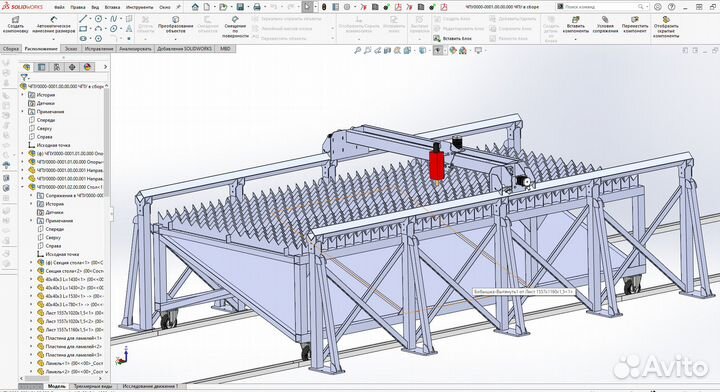Toggle the menu bar pin icon
Viewport: 720px width, 392px height.
pyautogui.click(x=179, y=7)
